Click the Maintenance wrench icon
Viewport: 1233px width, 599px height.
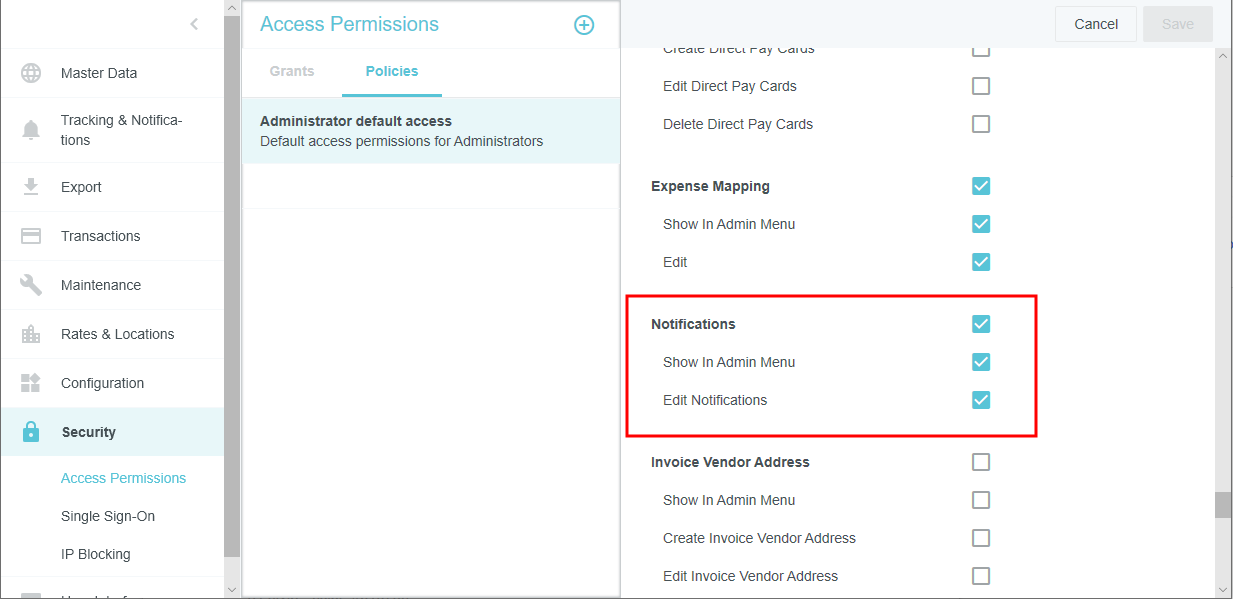tap(31, 285)
